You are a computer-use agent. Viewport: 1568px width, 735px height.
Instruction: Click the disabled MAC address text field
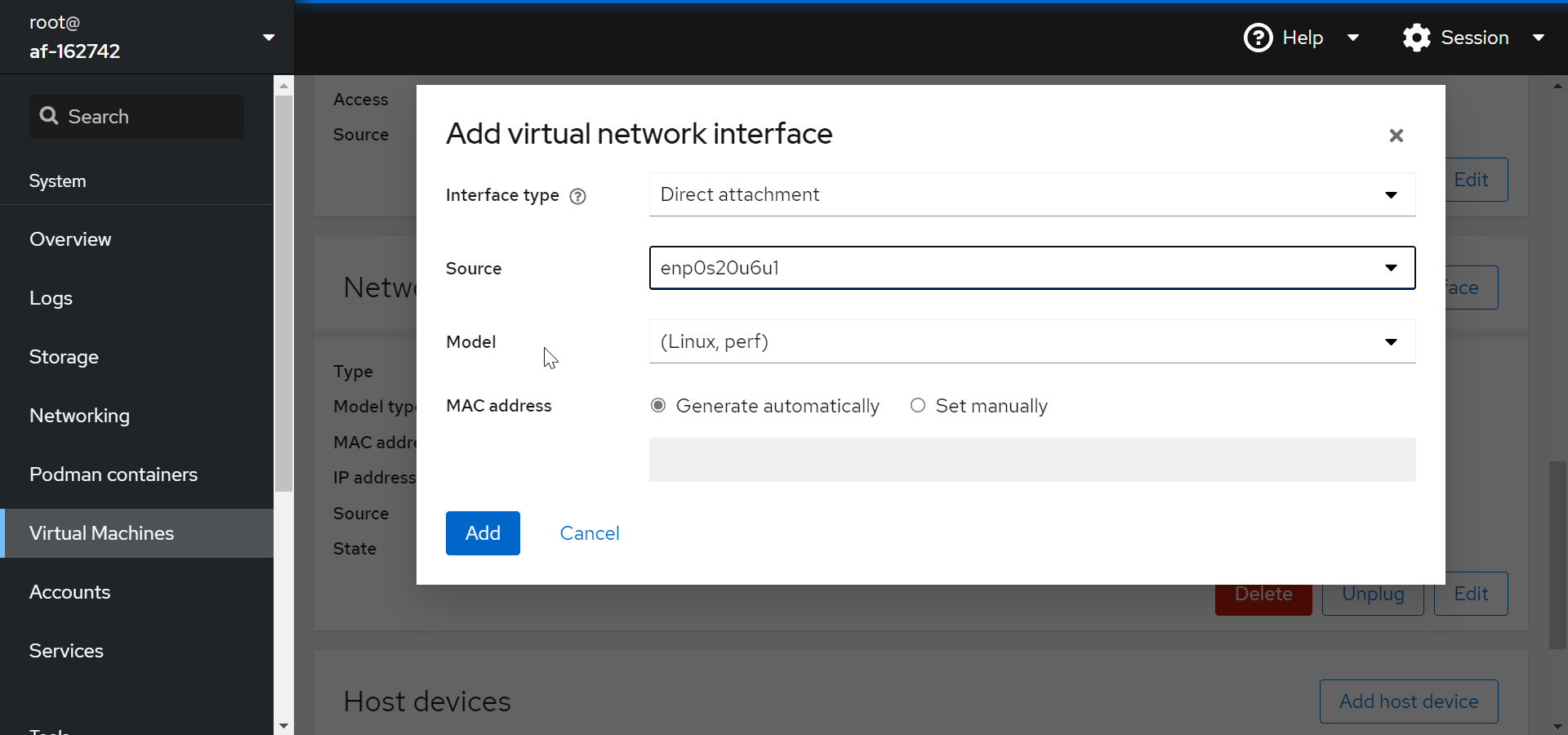1032,460
